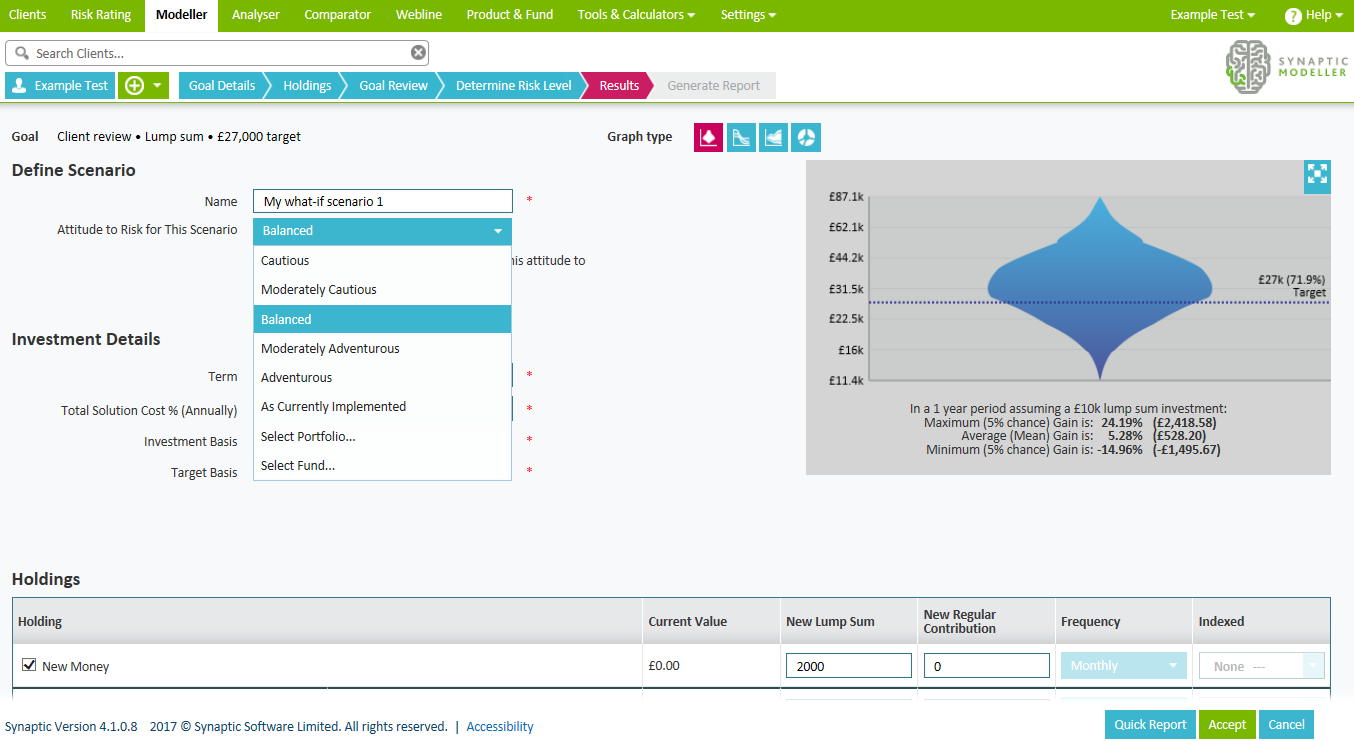Click the New Regular Contribution field showing 0
This screenshot has width=1354, height=741.
click(986, 666)
